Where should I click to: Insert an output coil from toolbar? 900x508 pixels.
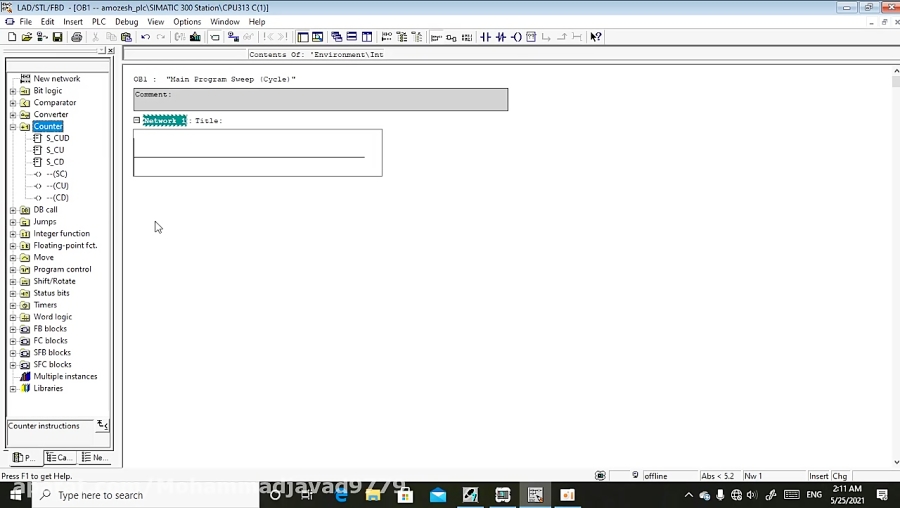pos(516,37)
